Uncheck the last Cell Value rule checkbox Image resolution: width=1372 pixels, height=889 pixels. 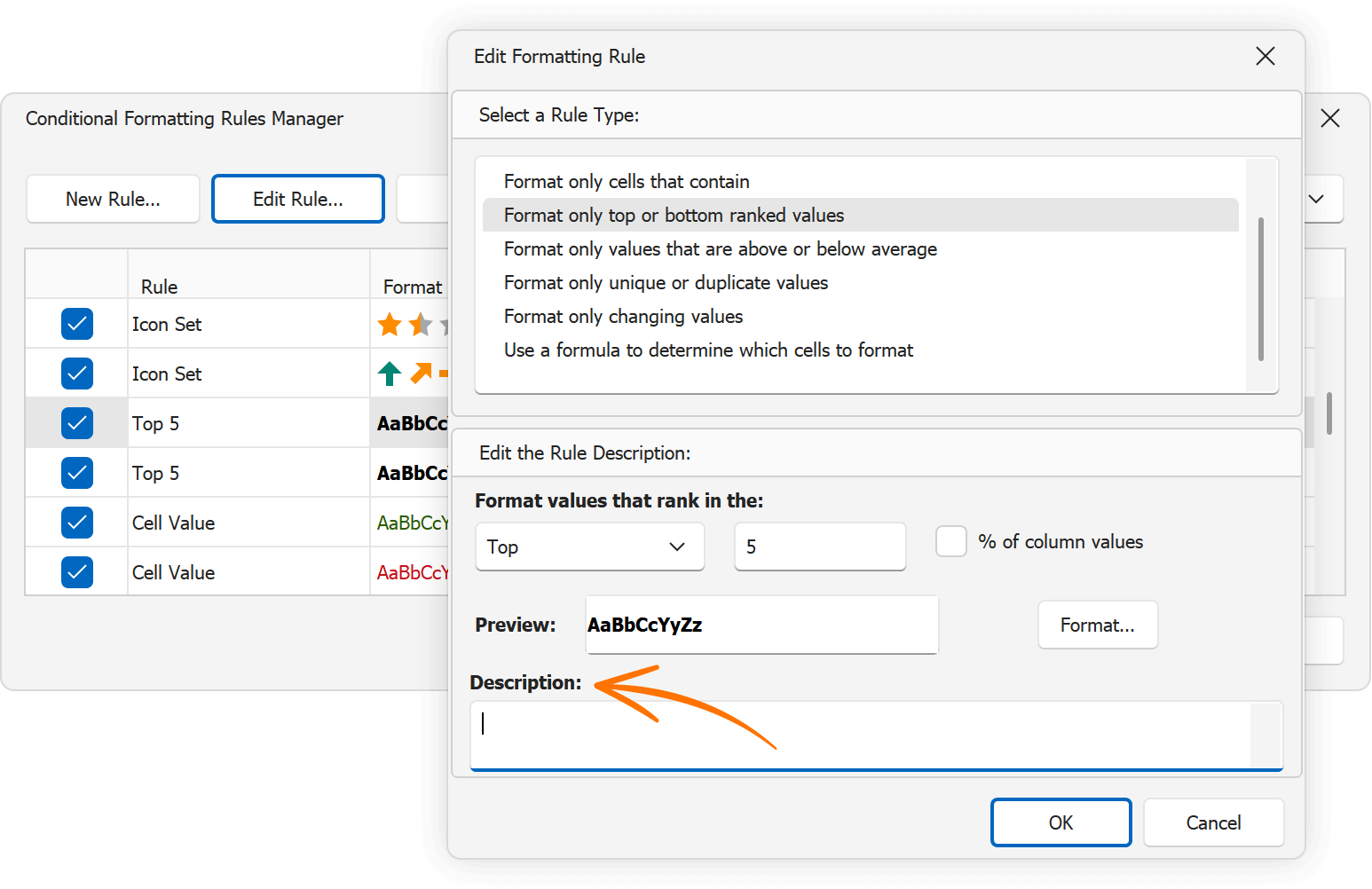coord(77,573)
